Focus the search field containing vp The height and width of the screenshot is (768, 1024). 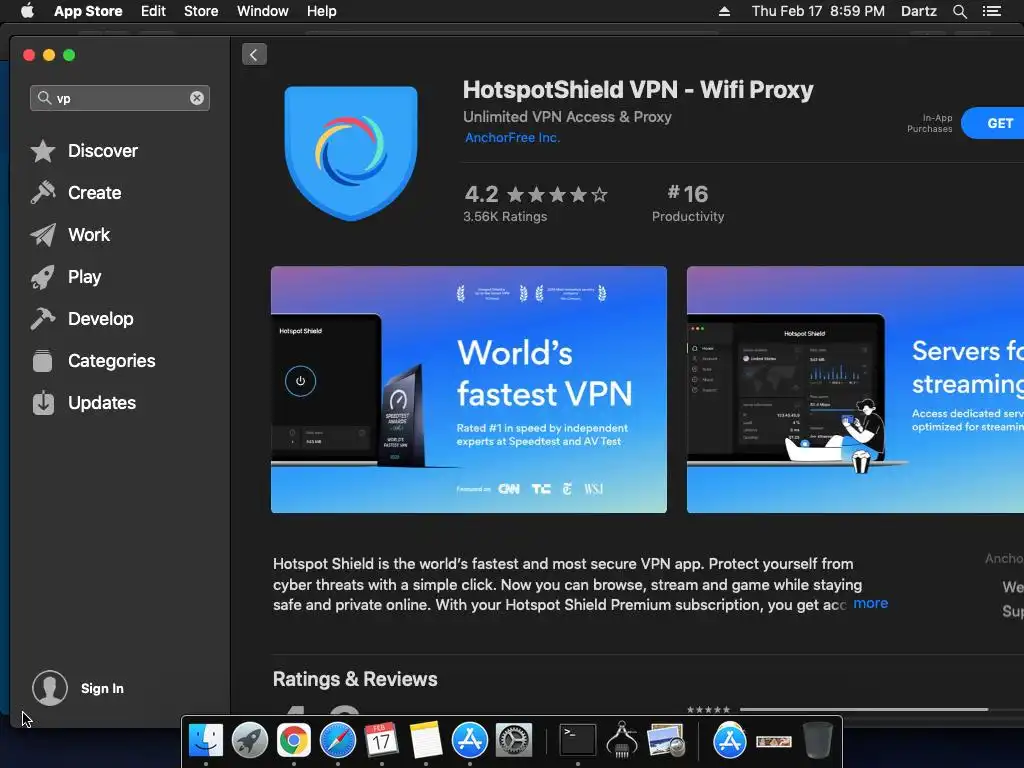pyautogui.click(x=120, y=98)
